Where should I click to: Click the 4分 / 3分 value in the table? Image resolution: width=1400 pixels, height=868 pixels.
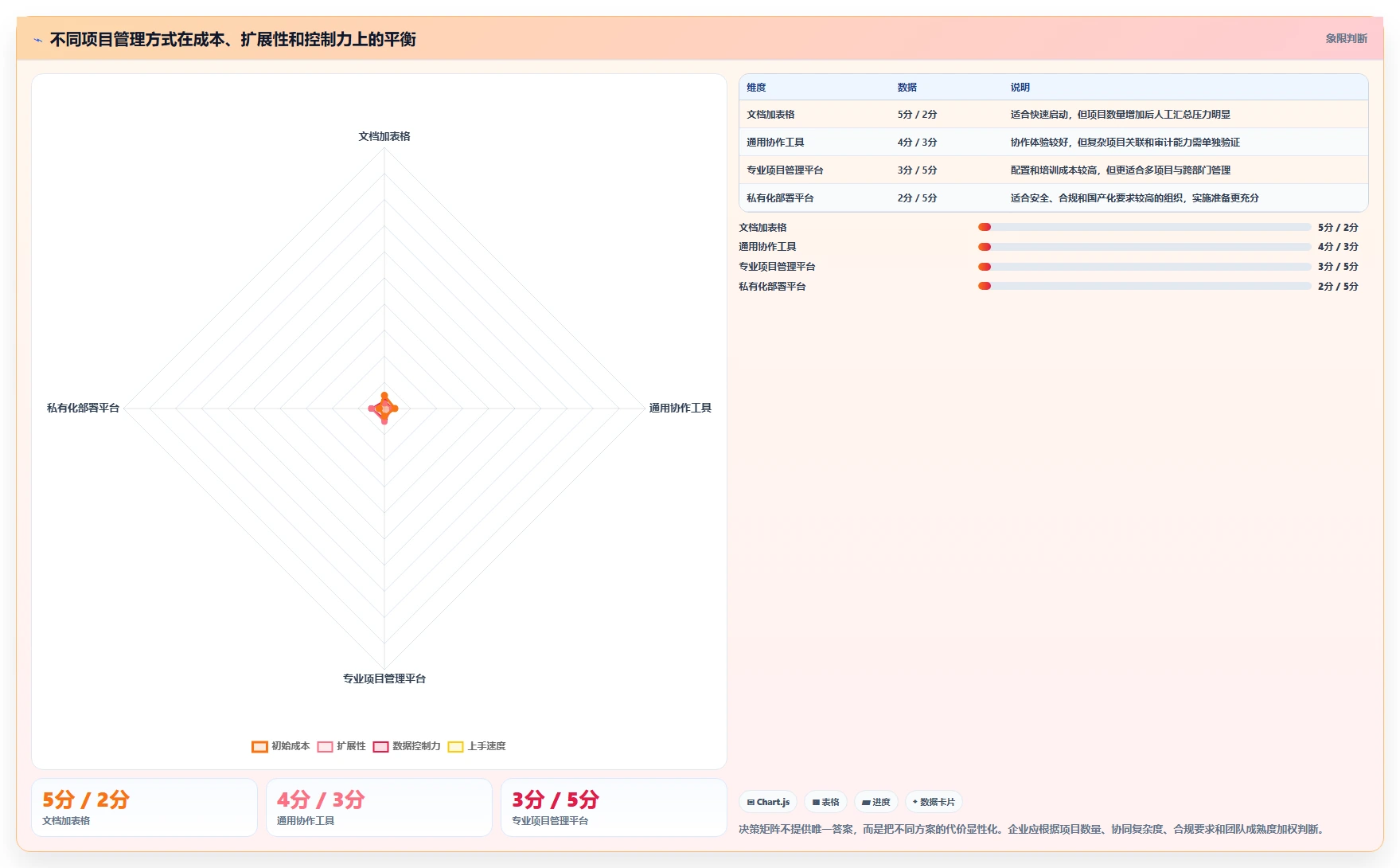click(917, 143)
